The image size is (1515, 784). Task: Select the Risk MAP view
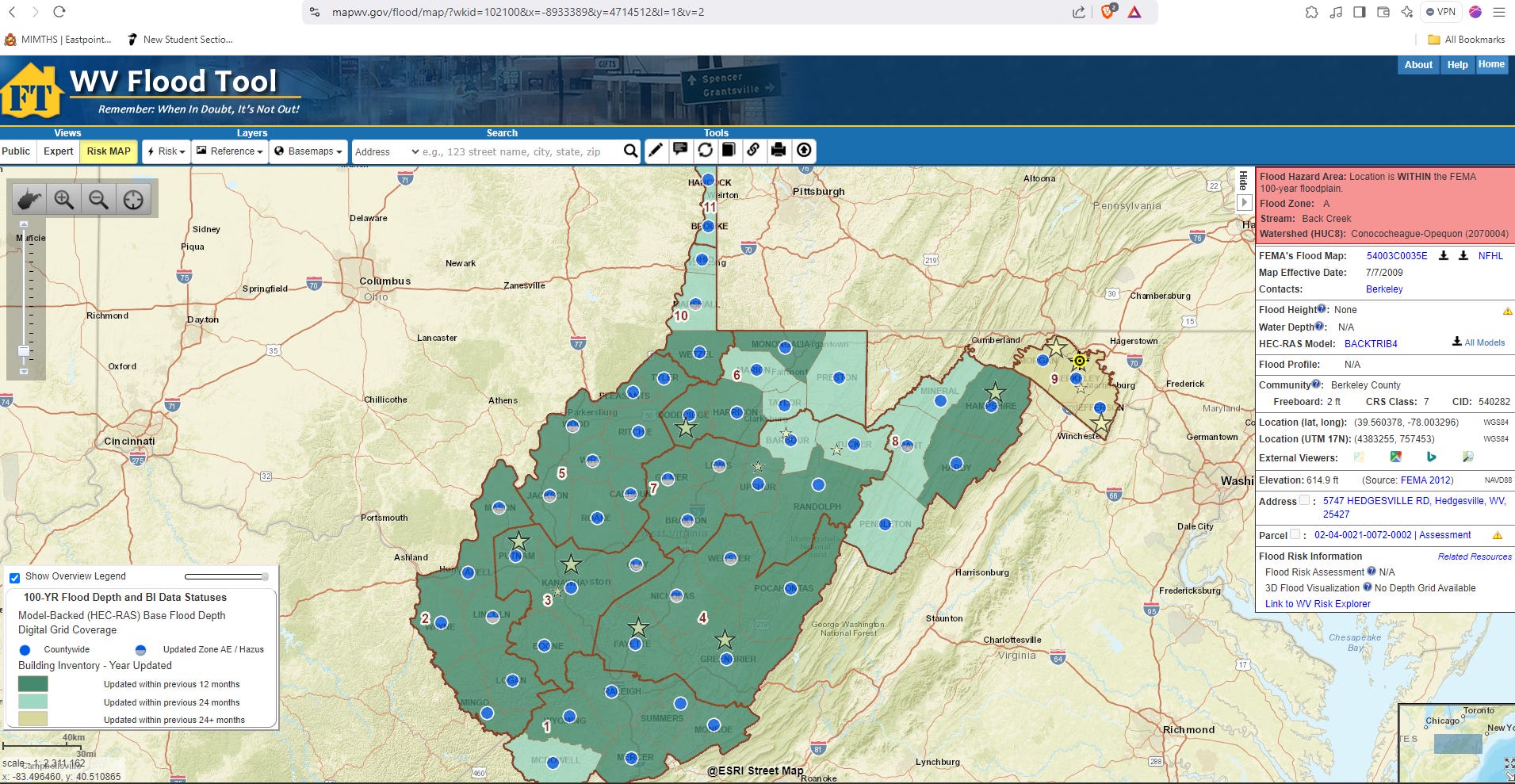click(x=109, y=151)
